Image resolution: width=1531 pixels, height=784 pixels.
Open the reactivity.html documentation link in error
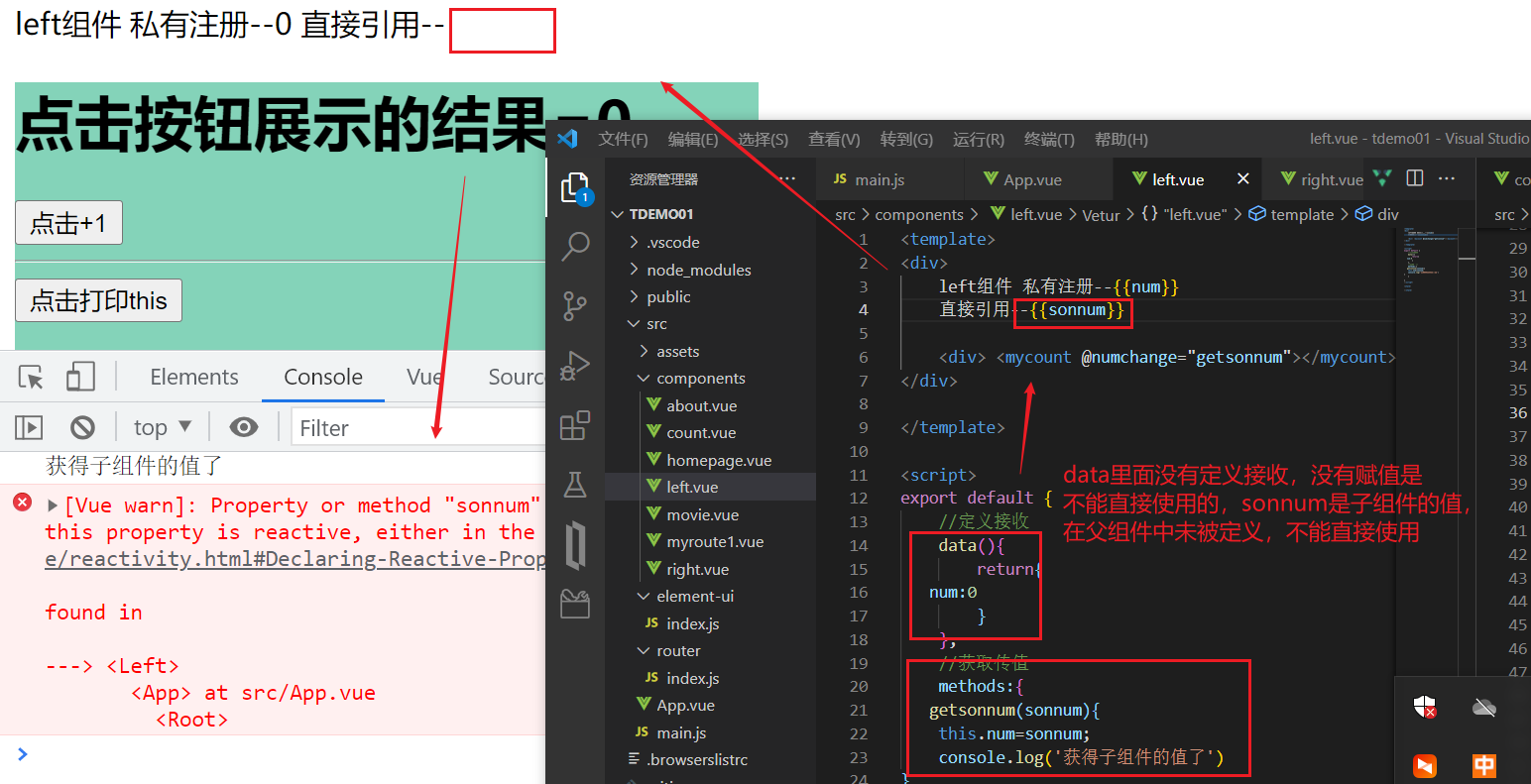294,559
